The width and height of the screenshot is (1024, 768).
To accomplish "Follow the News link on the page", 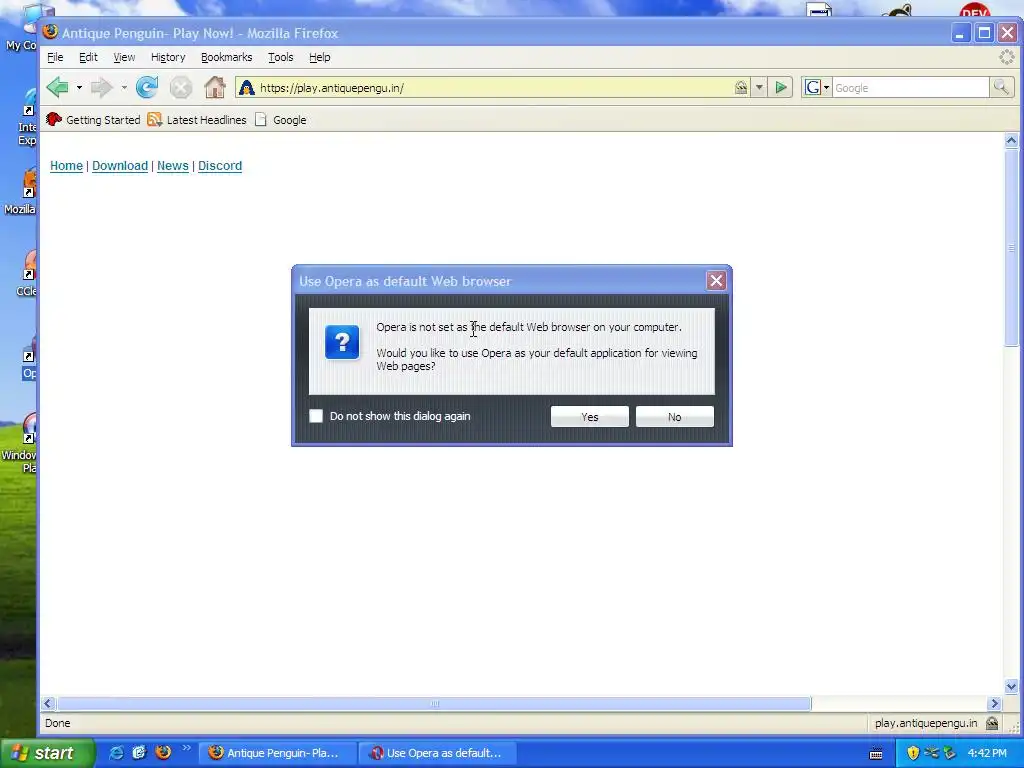I will (x=173, y=166).
